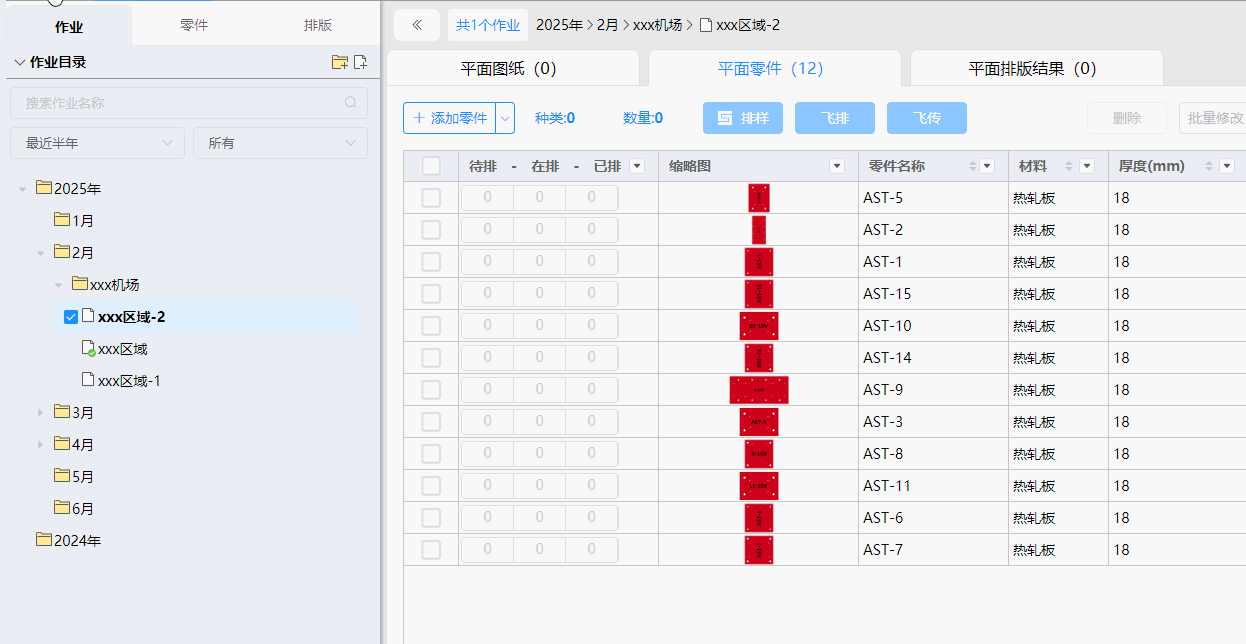Screen dimensions: 1246x644
Task: Click the new folder icon in 作业目录
Action: 340,62
